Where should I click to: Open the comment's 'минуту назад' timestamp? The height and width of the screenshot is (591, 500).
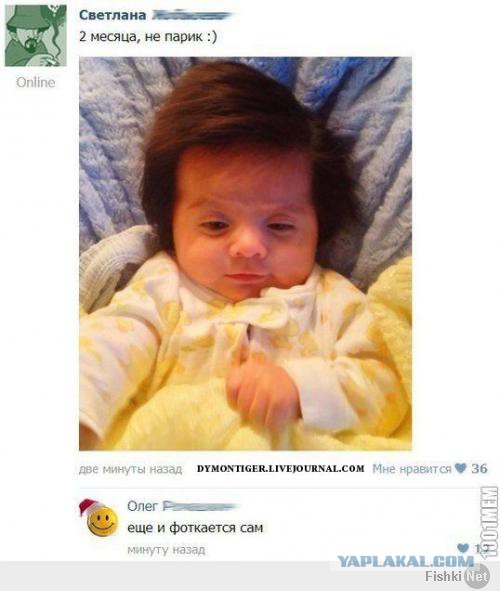(x=166, y=550)
